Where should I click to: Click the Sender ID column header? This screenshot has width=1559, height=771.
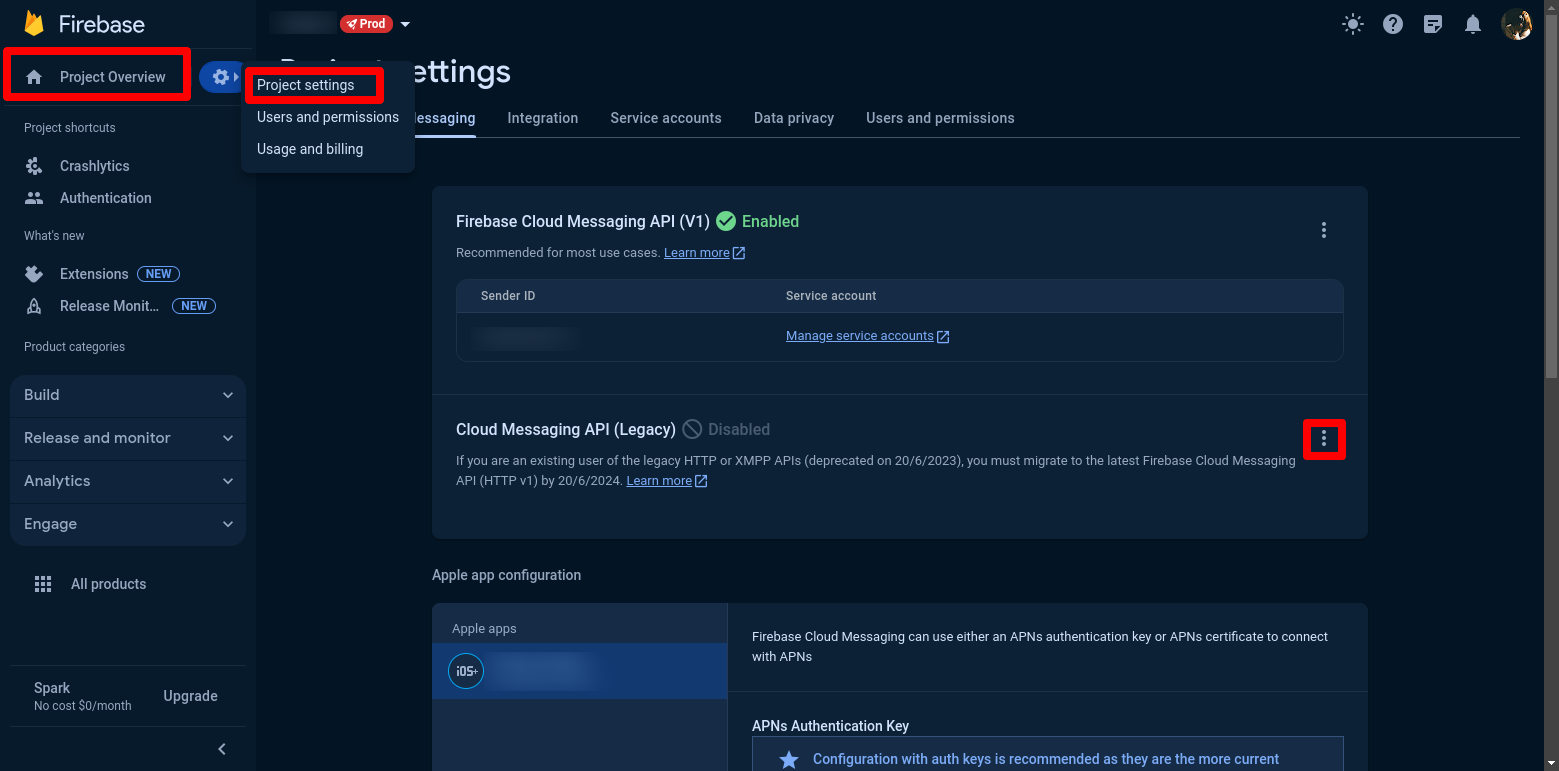click(x=508, y=296)
